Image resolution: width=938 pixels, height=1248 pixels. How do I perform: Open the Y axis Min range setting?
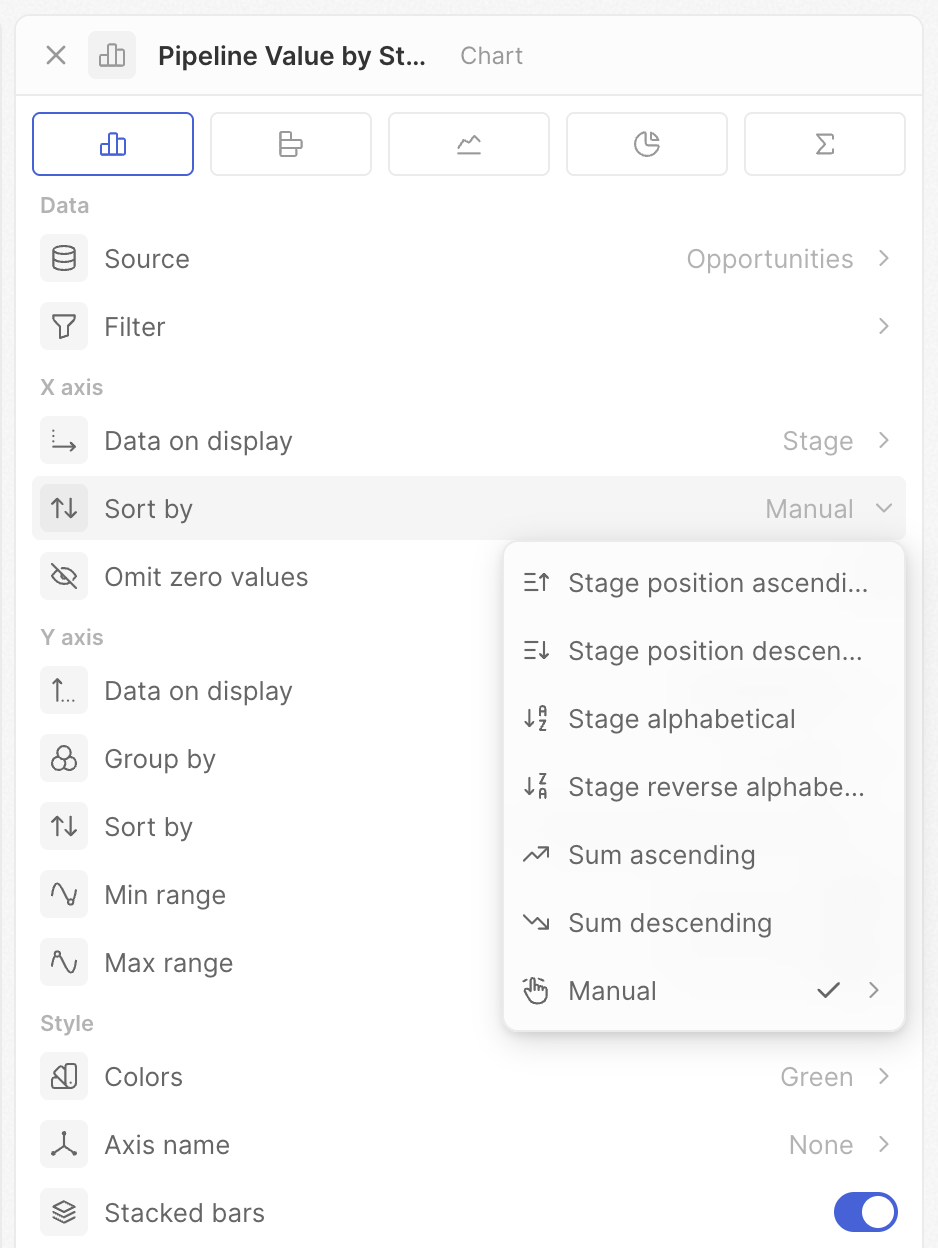[x=165, y=895]
